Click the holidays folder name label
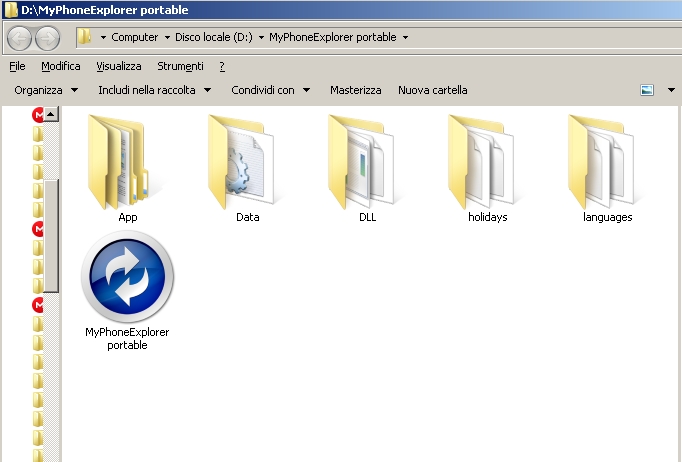This screenshot has width=682, height=462. [x=488, y=217]
